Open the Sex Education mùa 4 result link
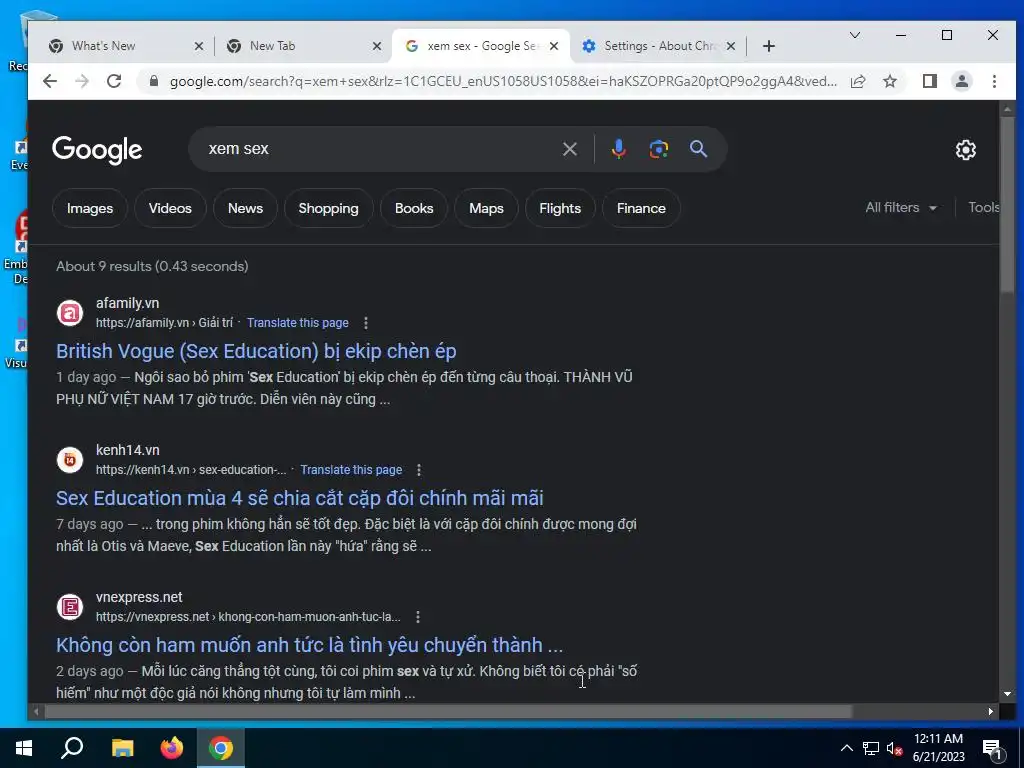This screenshot has height=768, width=1024. click(x=300, y=498)
